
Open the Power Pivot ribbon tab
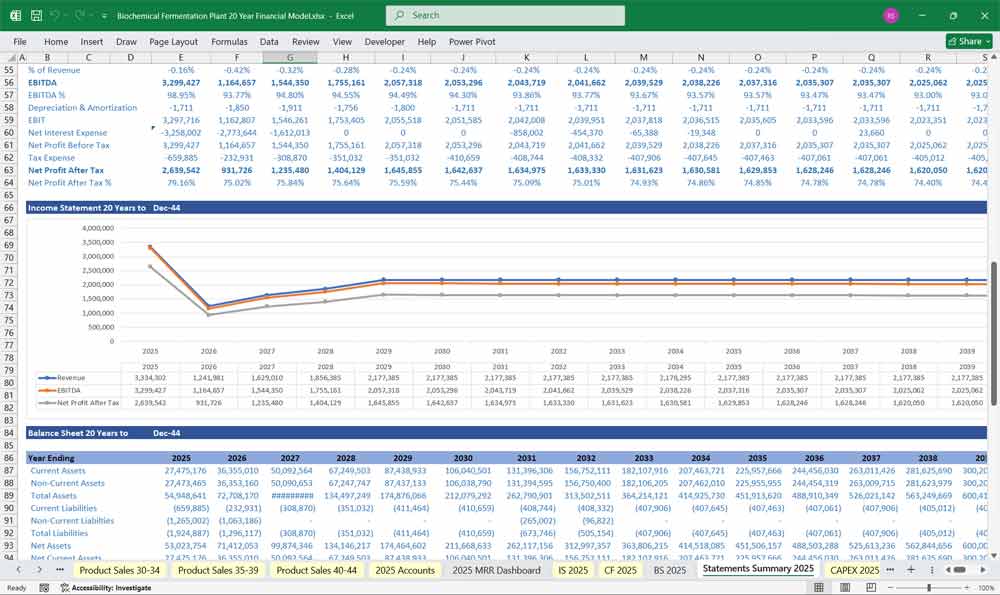(x=473, y=42)
